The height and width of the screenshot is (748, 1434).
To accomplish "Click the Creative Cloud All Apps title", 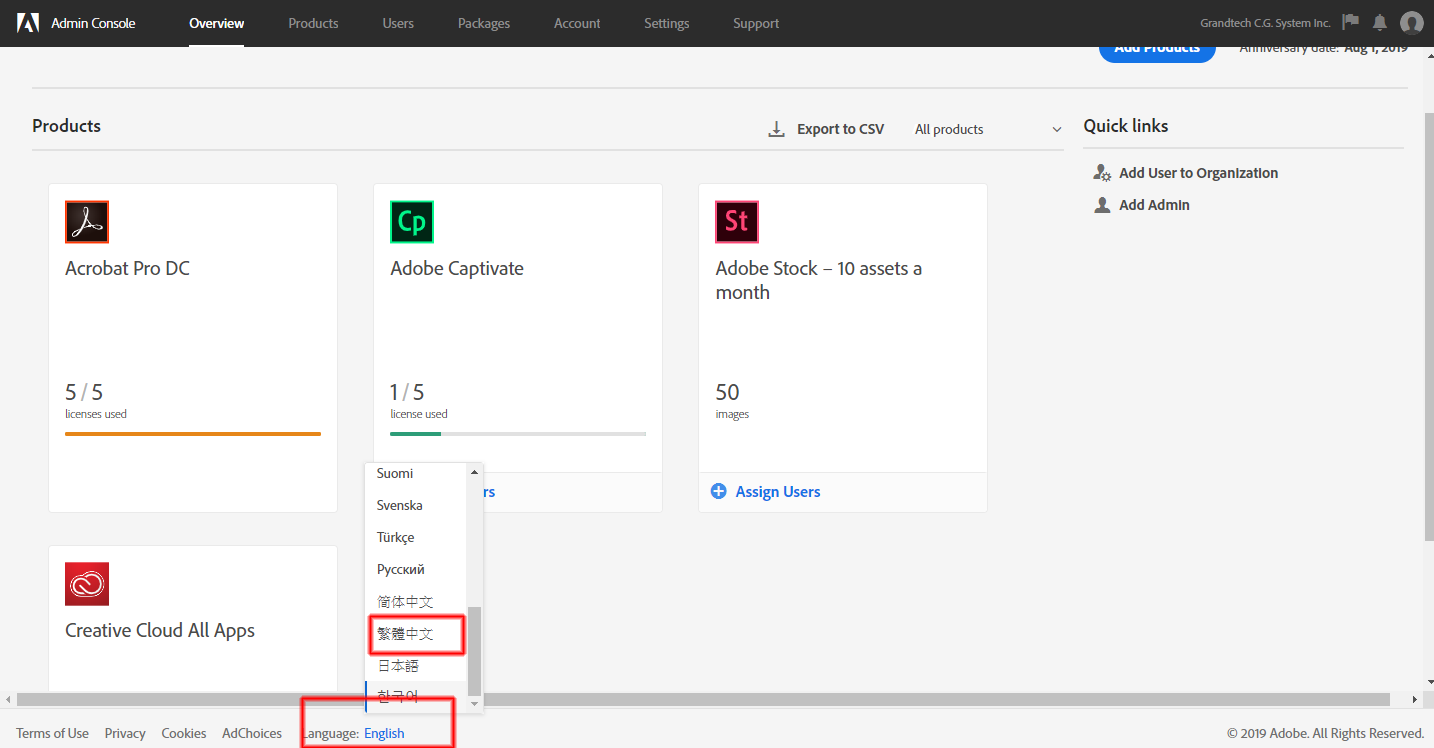I will tap(160, 630).
